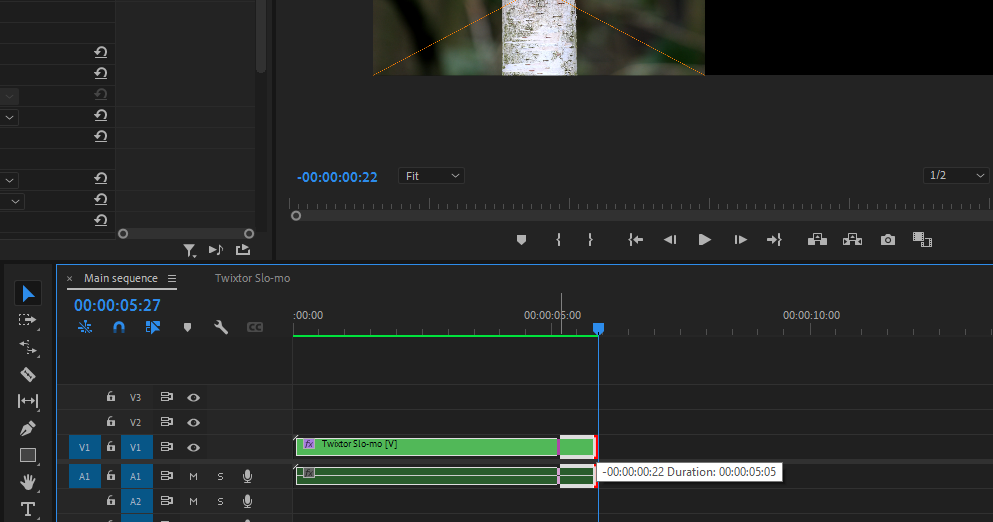Click the timeline playhead marker
Screen dimensions: 993x522
click(x=598, y=328)
